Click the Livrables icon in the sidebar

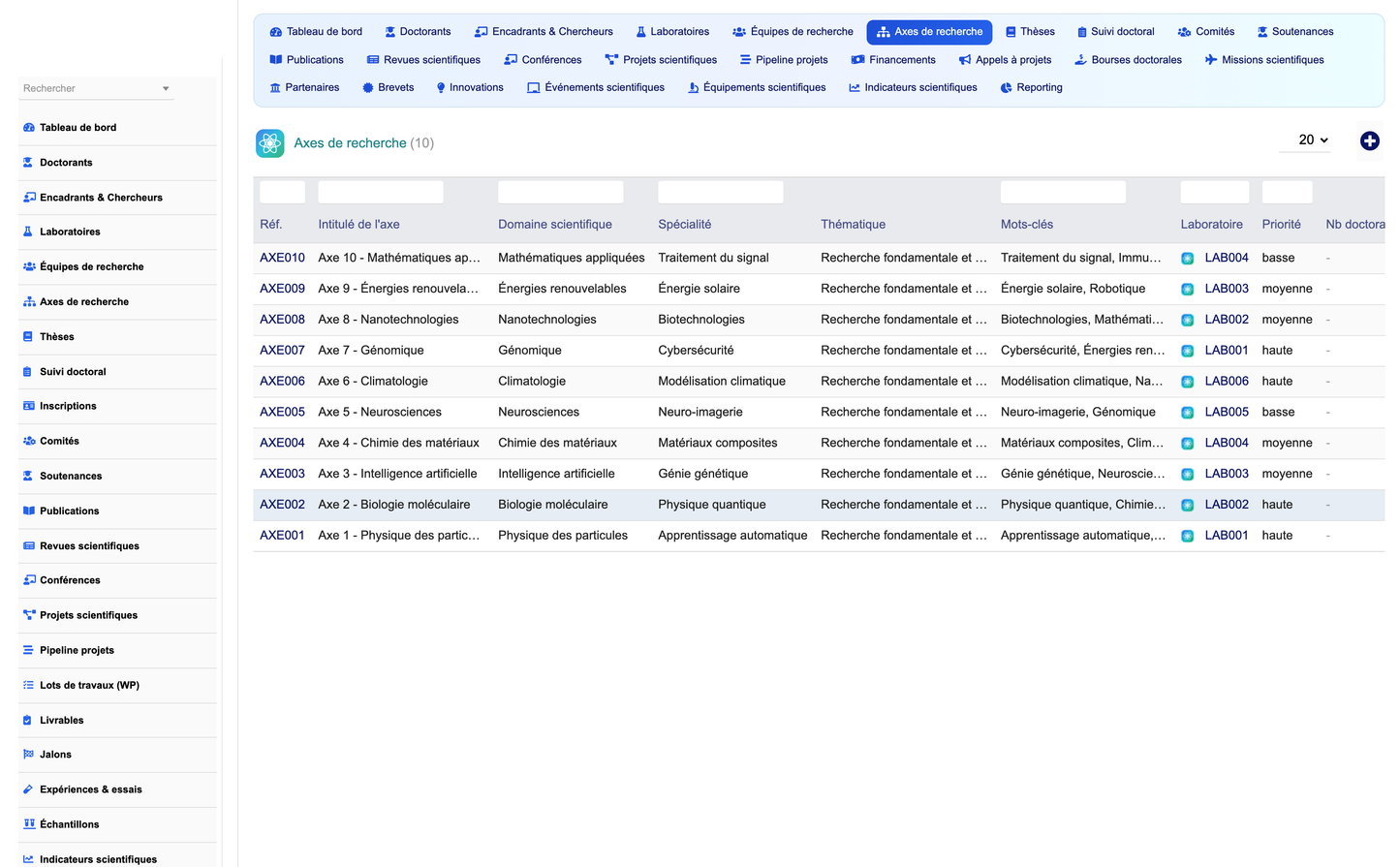coord(28,720)
